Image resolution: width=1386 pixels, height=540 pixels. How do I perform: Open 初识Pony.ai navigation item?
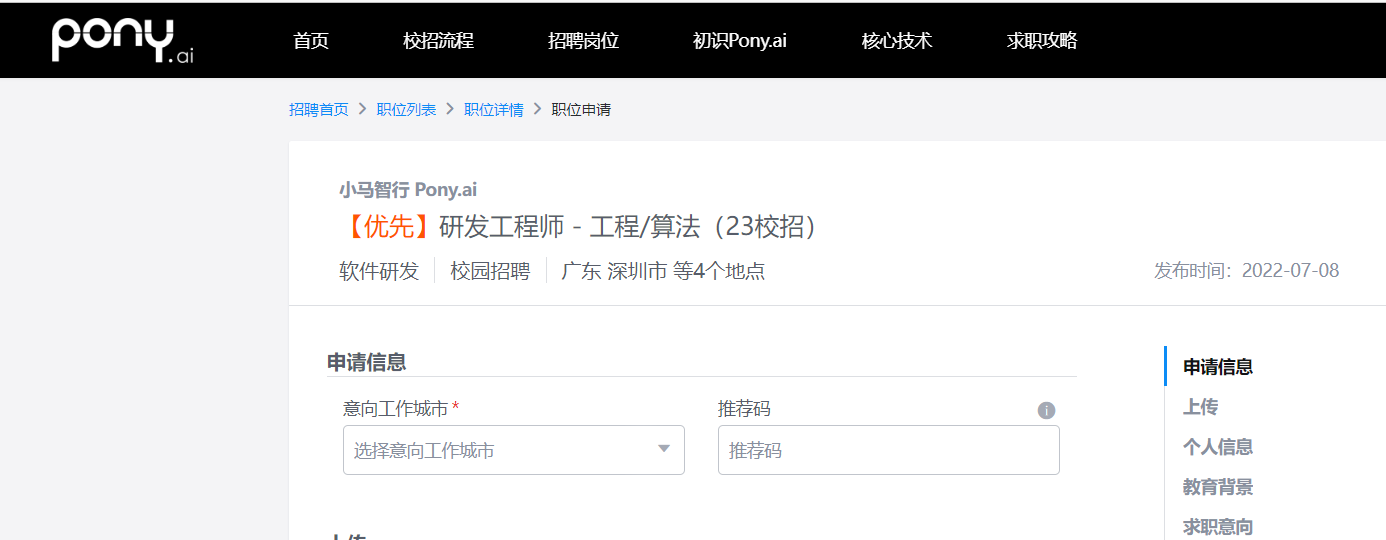click(740, 41)
